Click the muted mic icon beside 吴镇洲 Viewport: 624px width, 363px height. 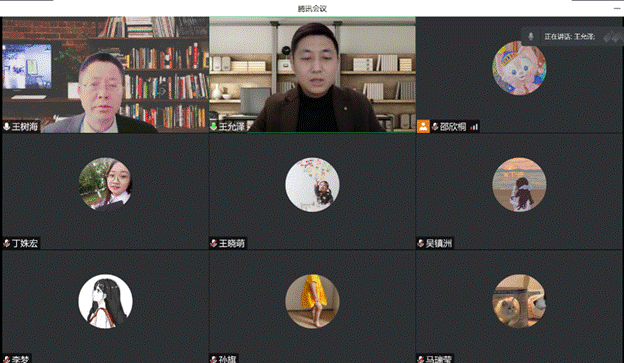click(421, 243)
